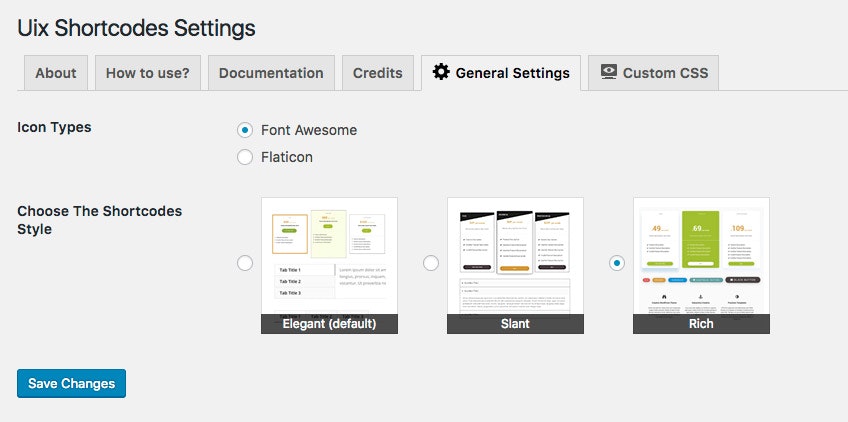Image resolution: width=848 pixels, height=422 pixels.
Task: Select the Elegant (default) style radio button
Action: coord(245,263)
